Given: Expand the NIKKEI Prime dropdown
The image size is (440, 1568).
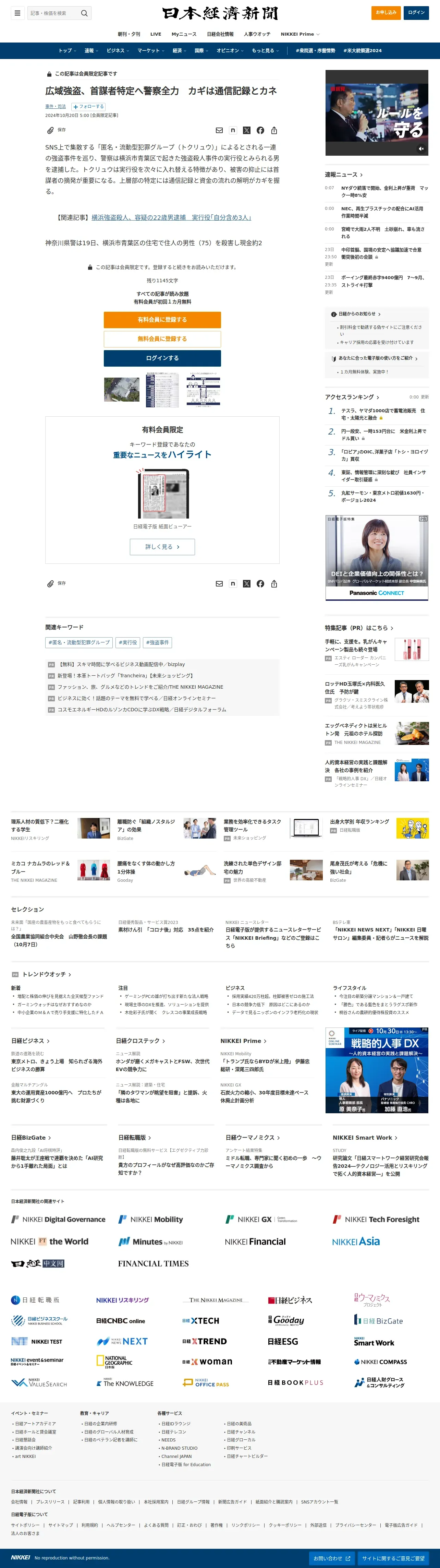Looking at the screenshot, I should point(300,34).
